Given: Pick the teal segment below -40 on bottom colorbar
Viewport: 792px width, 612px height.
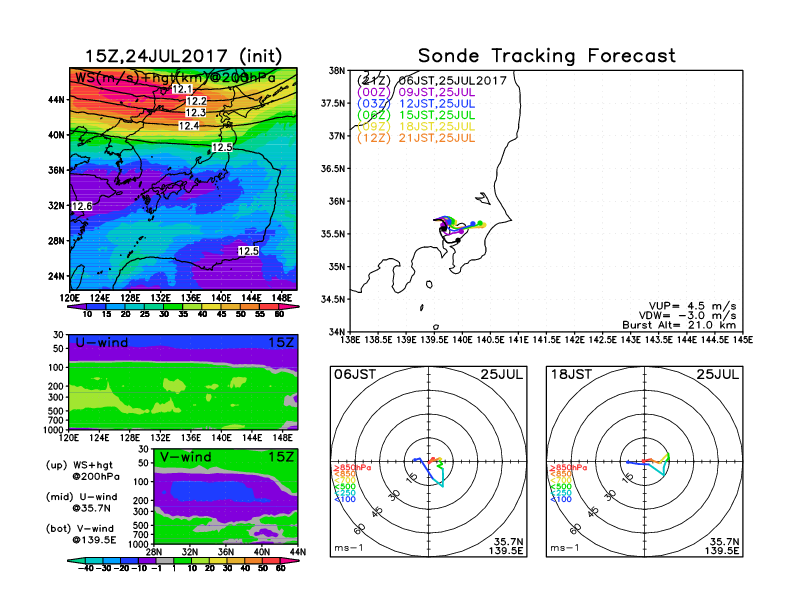Looking at the screenshot, I should point(76,560).
